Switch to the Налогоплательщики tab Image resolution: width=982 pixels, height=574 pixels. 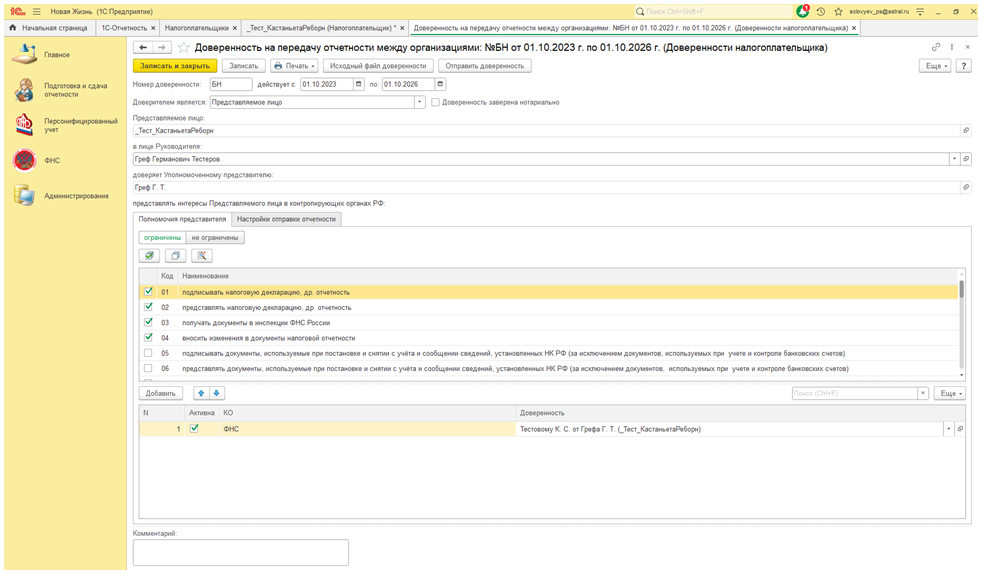point(196,28)
